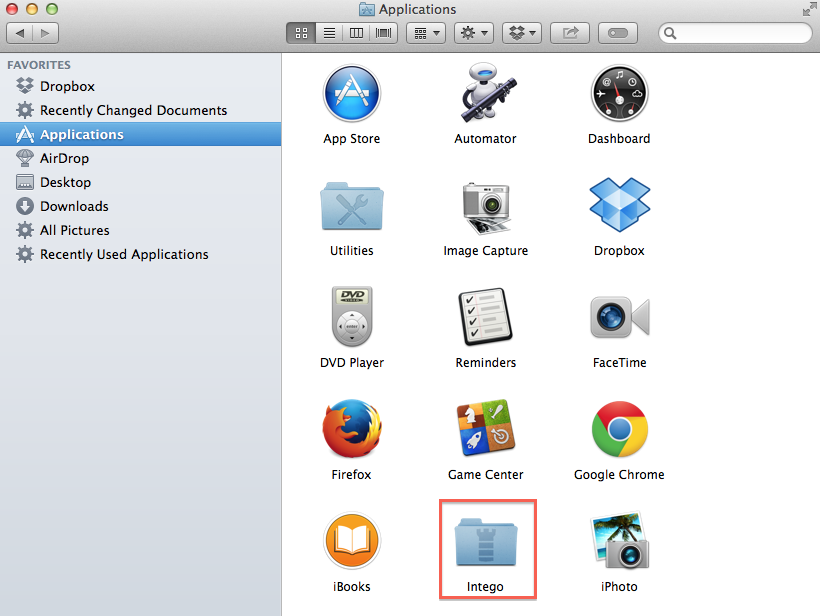Click the Intego label text
This screenshot has width=820, height=616.
(x=485, y=587)
